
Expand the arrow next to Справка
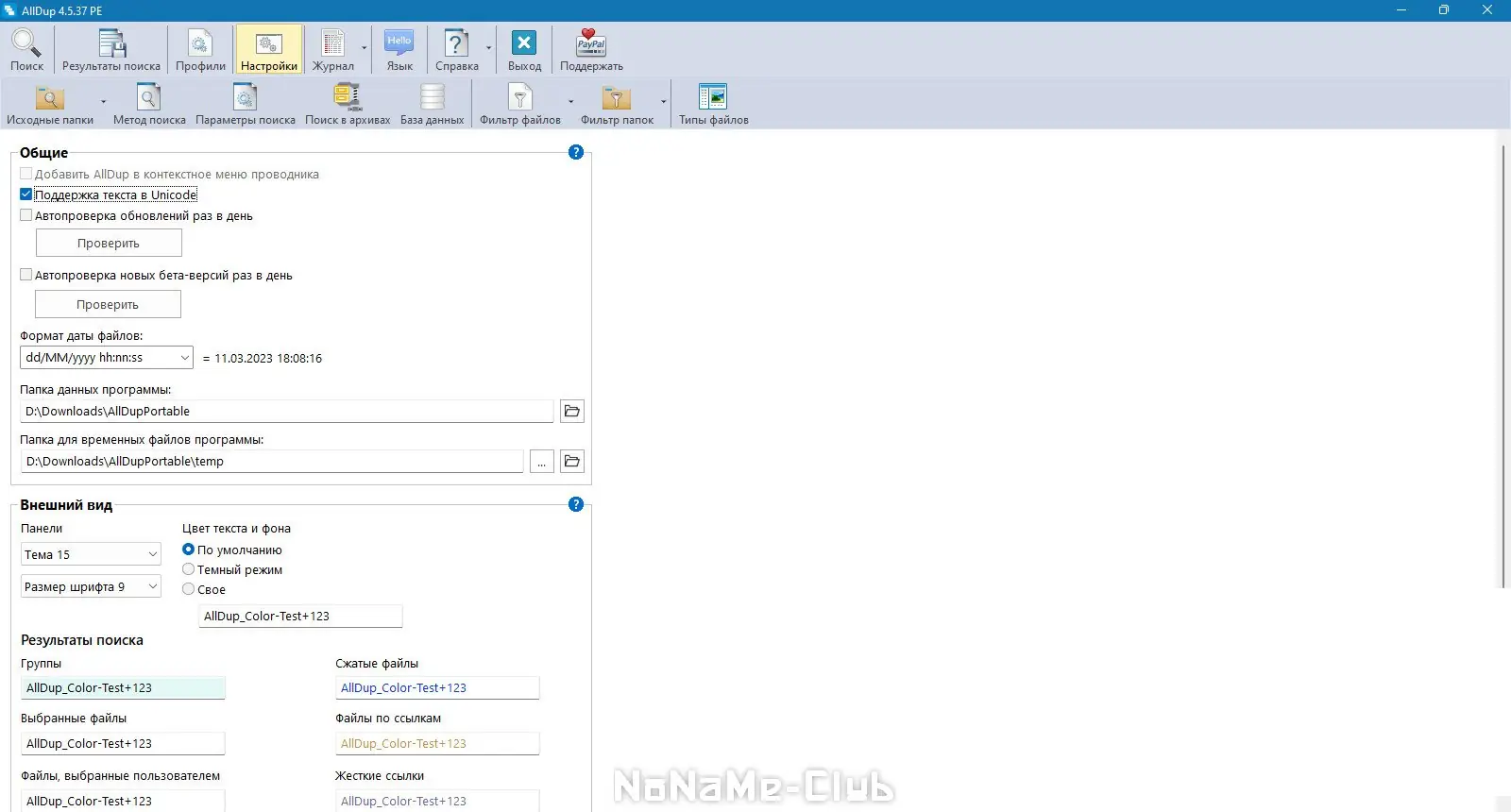489,48
